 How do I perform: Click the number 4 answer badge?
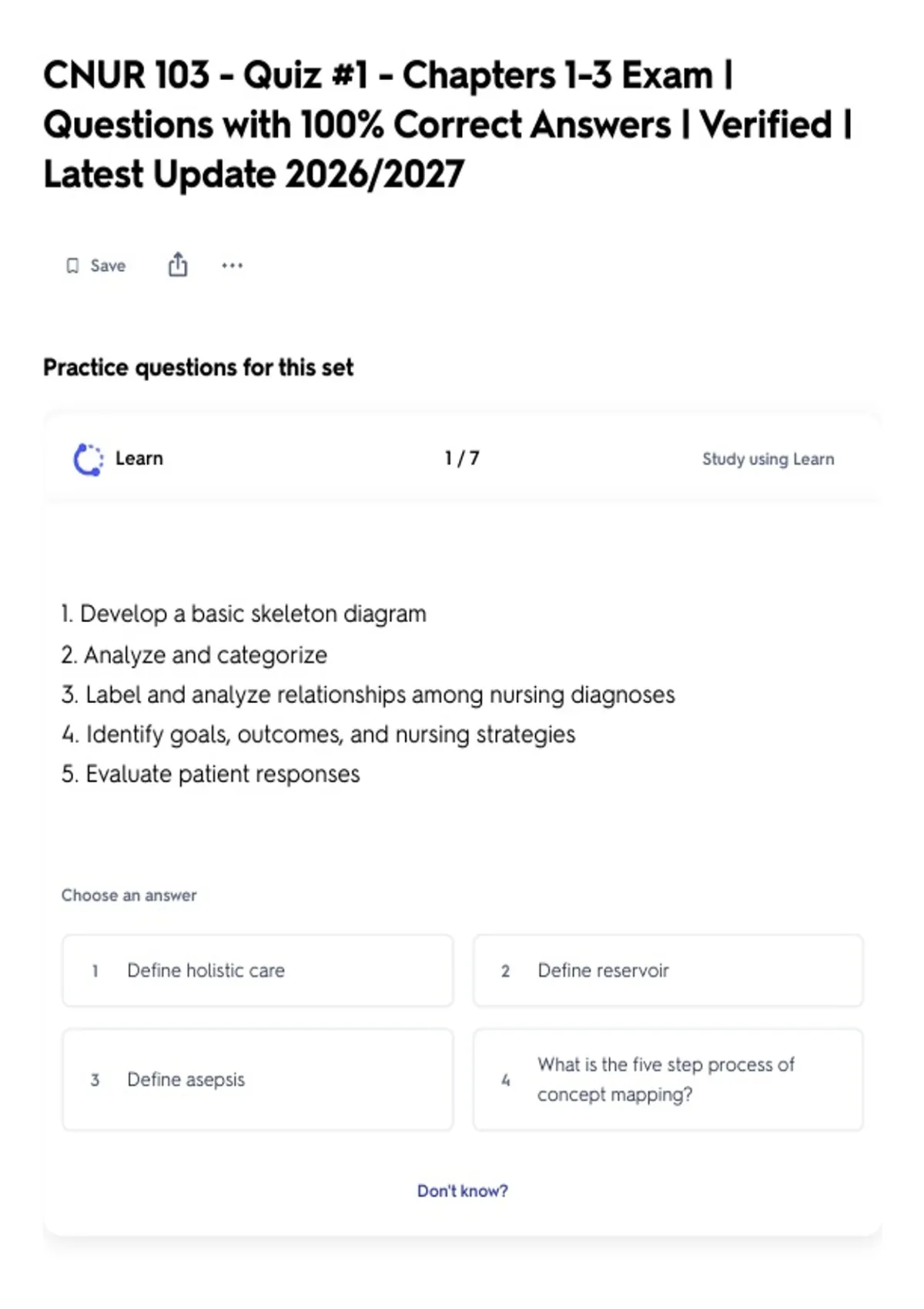tap(505, 1080)
